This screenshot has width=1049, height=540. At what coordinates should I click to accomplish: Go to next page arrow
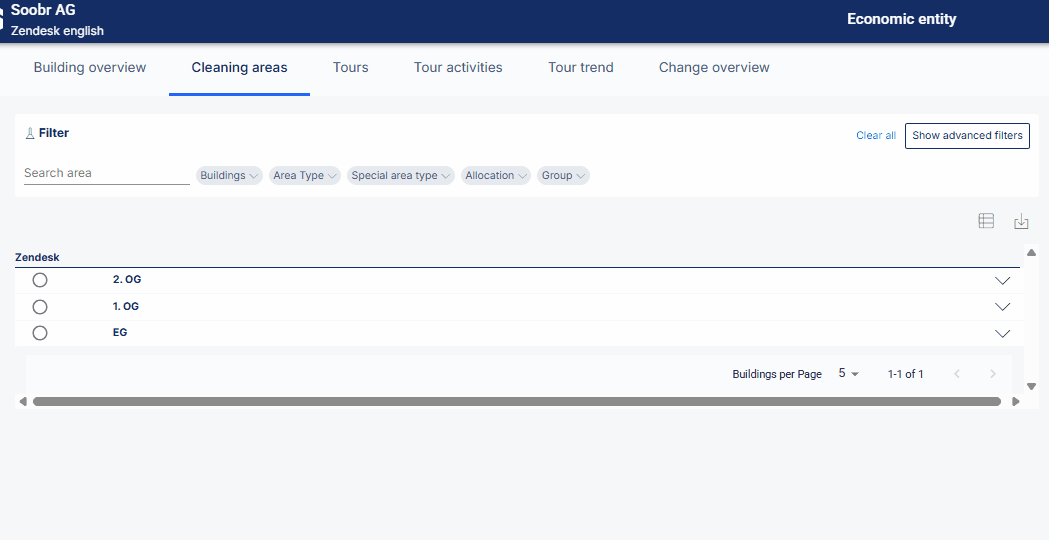click(x=993, y=374)
